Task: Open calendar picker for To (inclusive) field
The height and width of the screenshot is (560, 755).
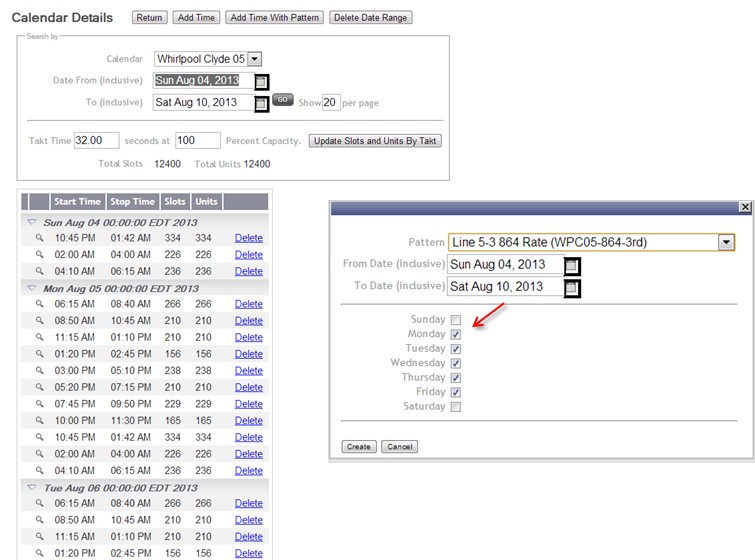Action: pos(261,104)
